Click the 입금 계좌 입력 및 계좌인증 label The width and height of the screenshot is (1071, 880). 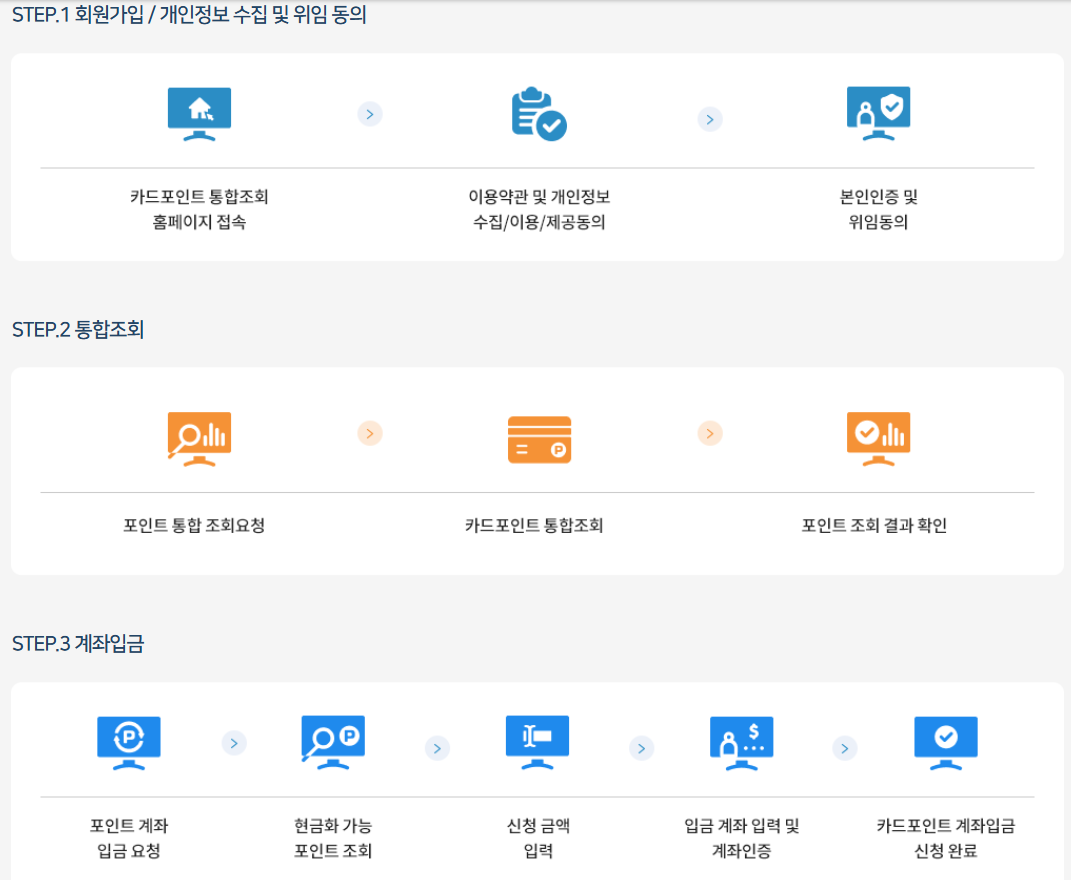(x=741, y=831)
